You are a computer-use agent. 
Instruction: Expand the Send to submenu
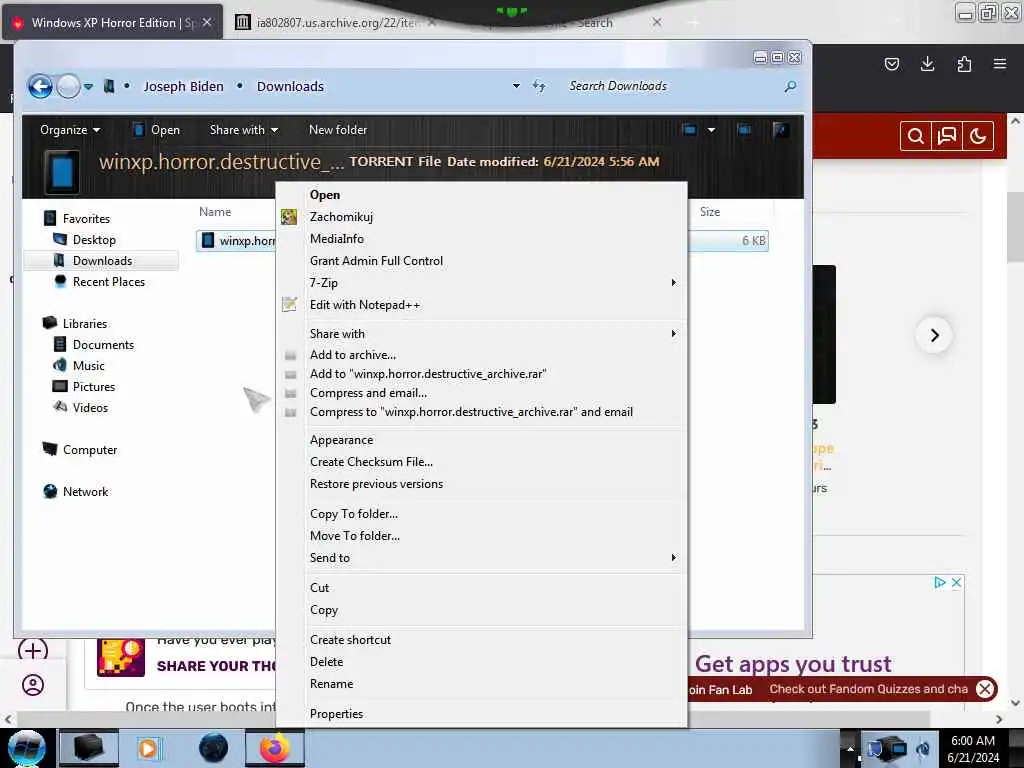(x=481, y=558)
